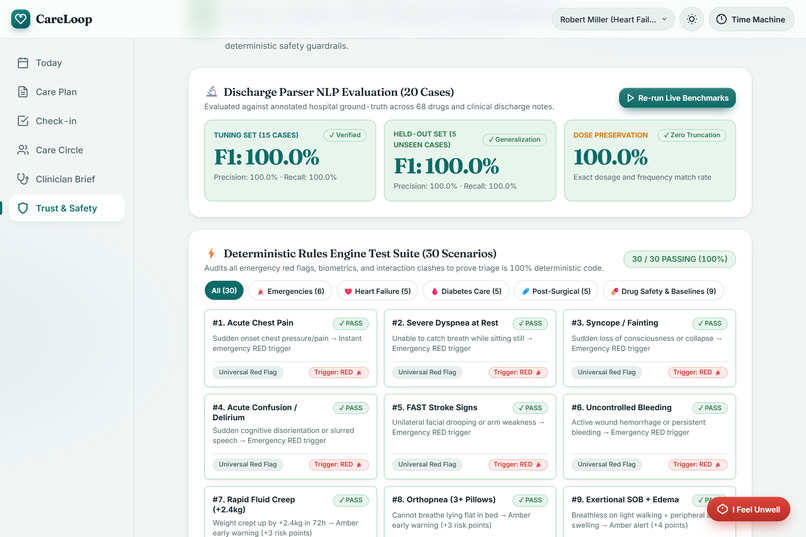This screenshot has width=806, height=537.
Task: Click the Tuning Set F1: 100.0% value
Action: pos(267,157)
